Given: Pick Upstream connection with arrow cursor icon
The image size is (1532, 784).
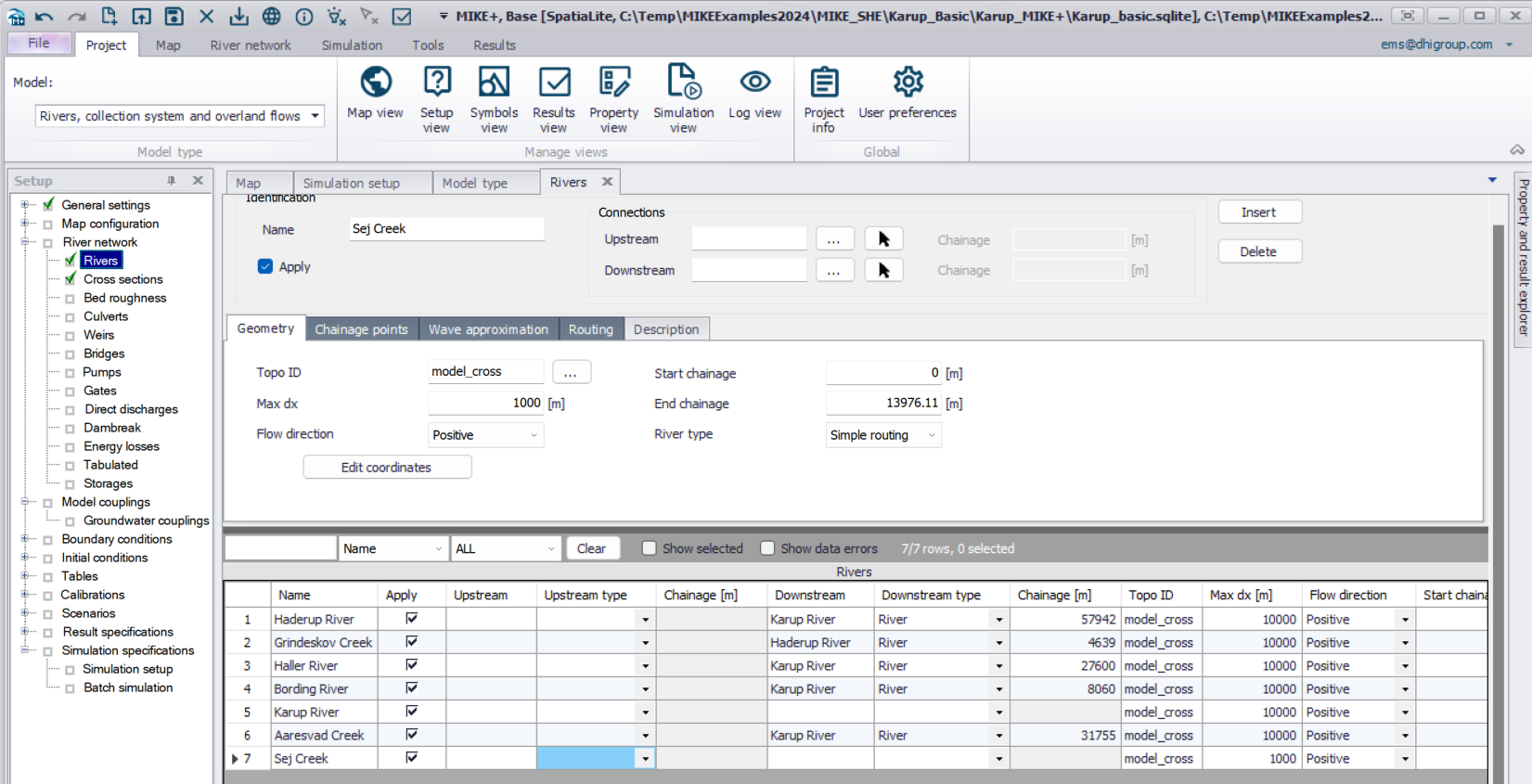Looking at the screenshot, I should [x=883, y=239].
